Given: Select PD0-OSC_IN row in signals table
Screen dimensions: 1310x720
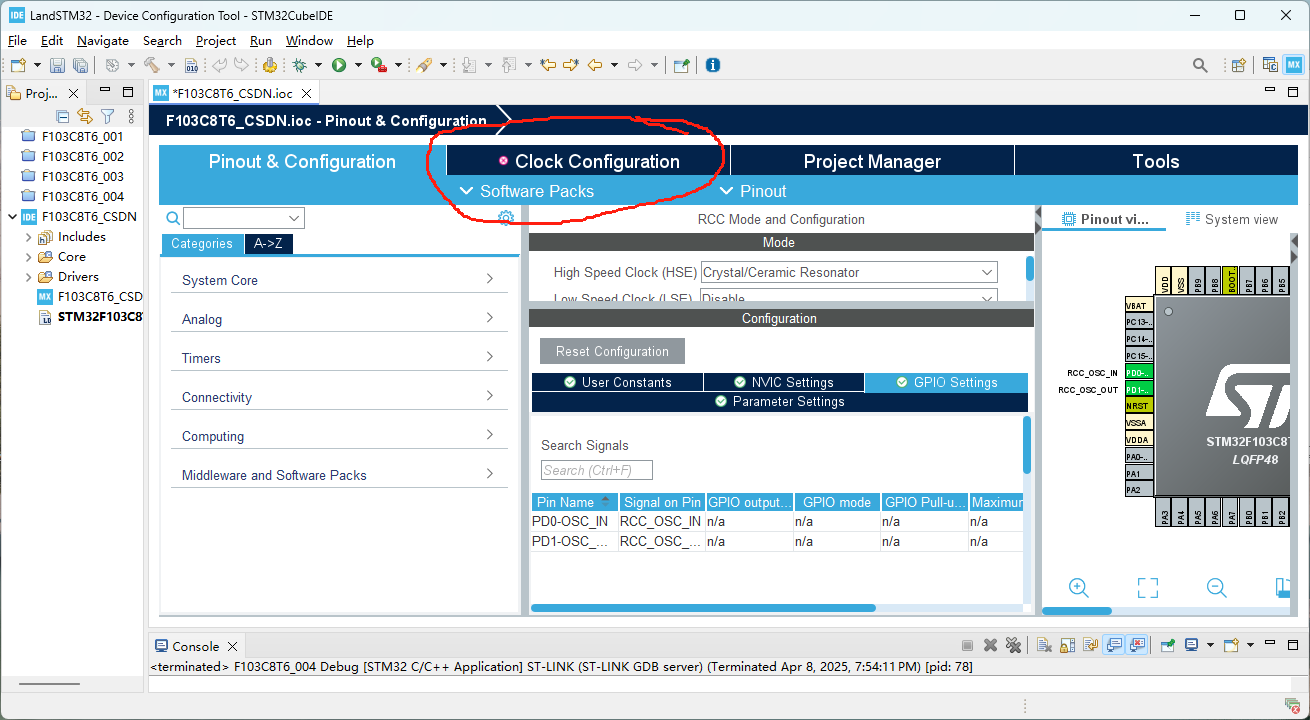Looking at the screenshot, I should click(x=777, y=521).
